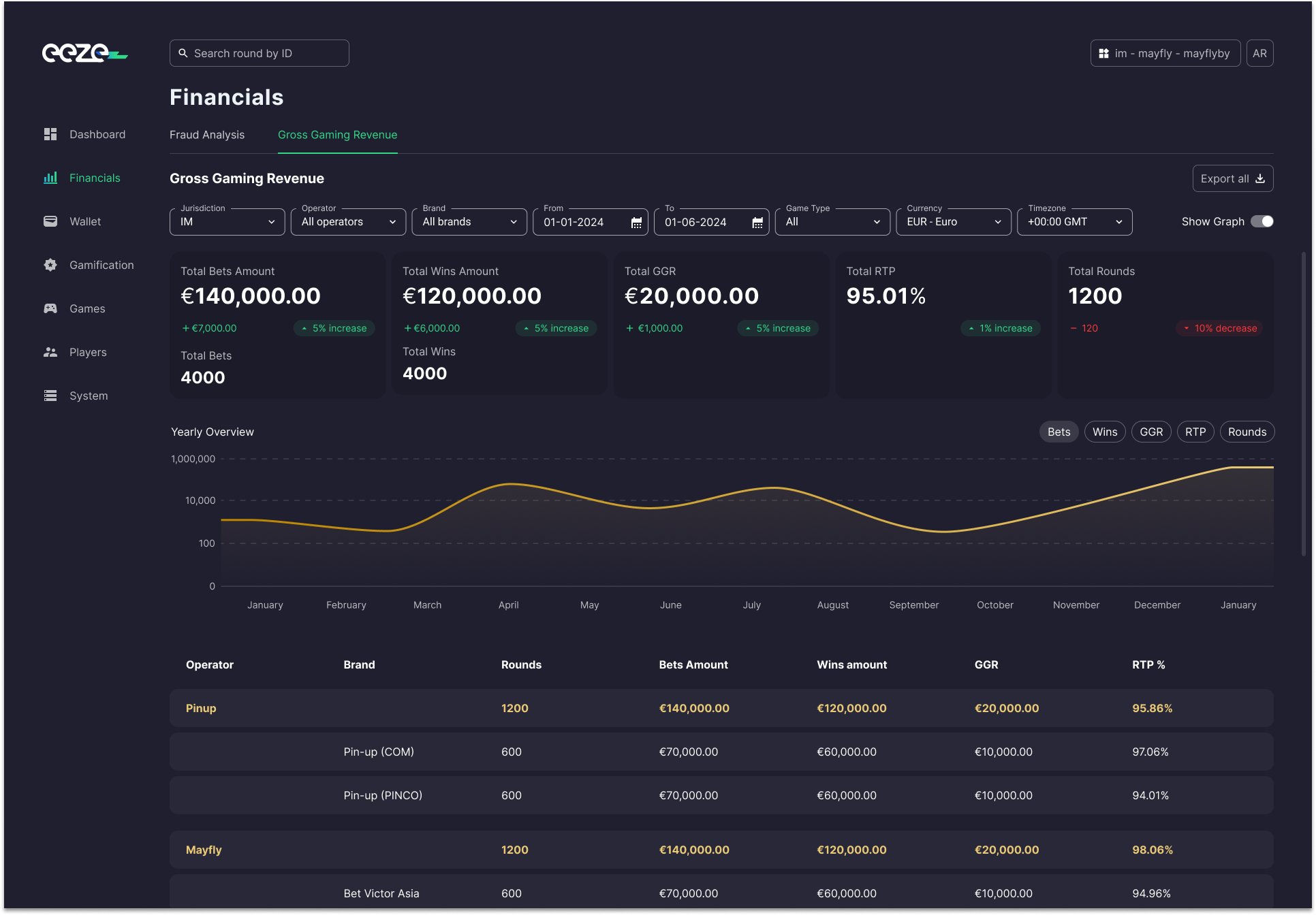Click the eeze logo

[84, 52]
